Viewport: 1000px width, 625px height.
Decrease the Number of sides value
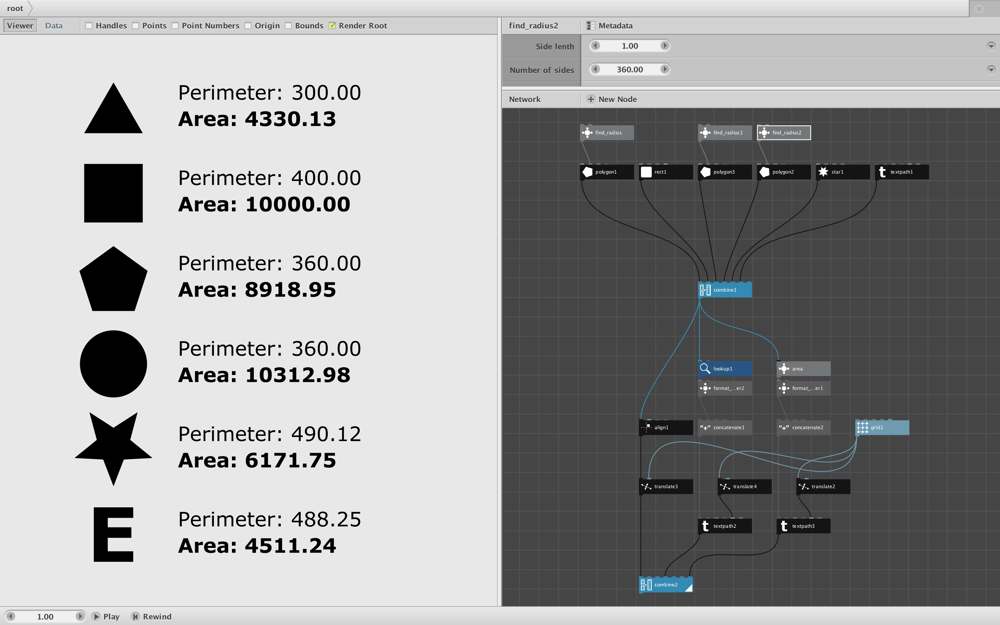point(596,70)
